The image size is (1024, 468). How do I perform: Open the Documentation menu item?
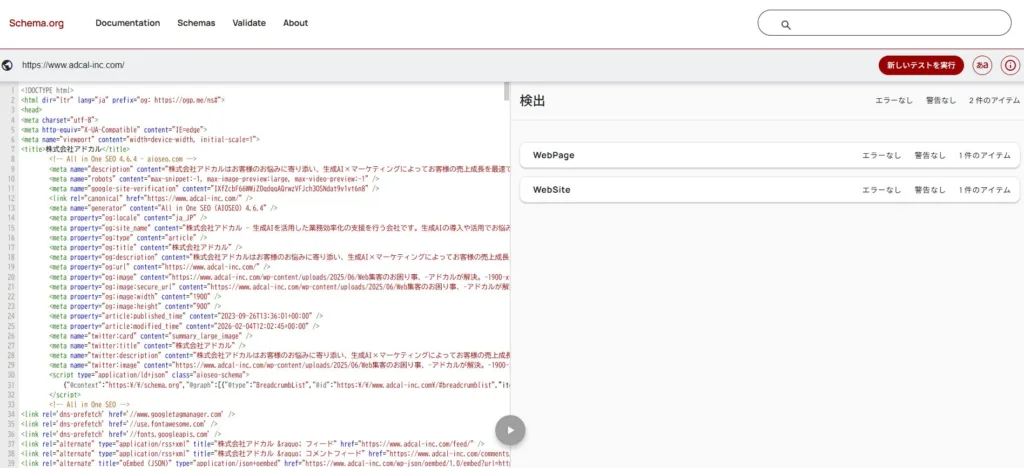pyautogui.click(x=128, y=23)
